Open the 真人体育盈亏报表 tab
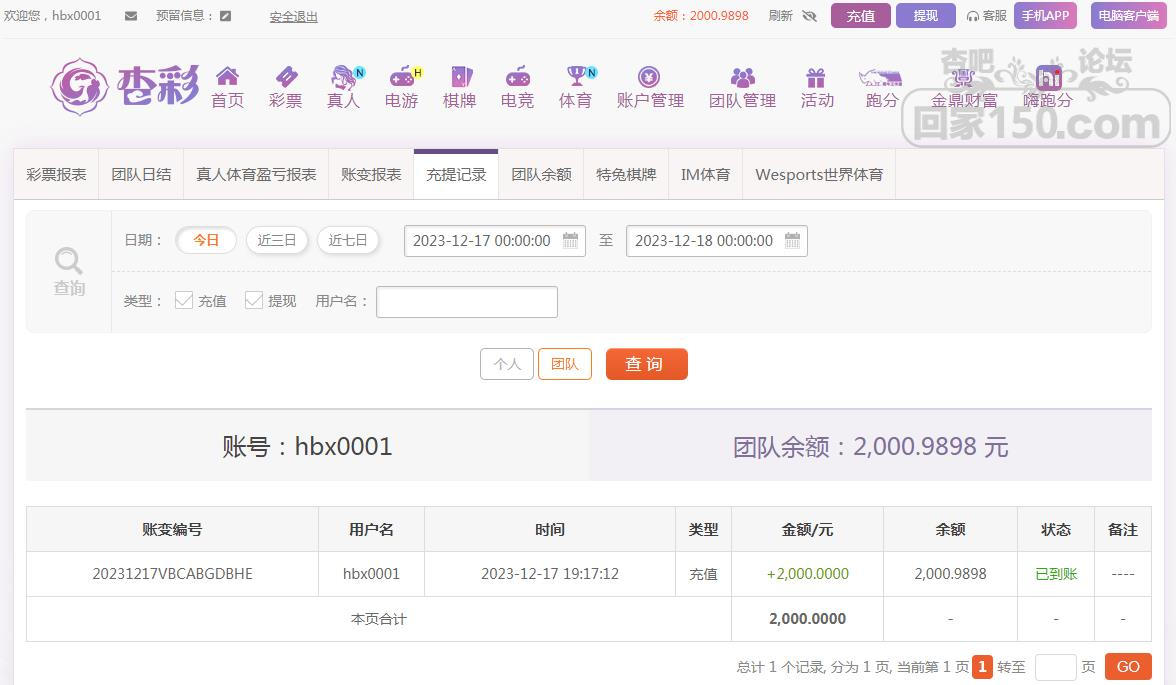The height and width of the screenshot is (685, 1176). tap(256, 175)
